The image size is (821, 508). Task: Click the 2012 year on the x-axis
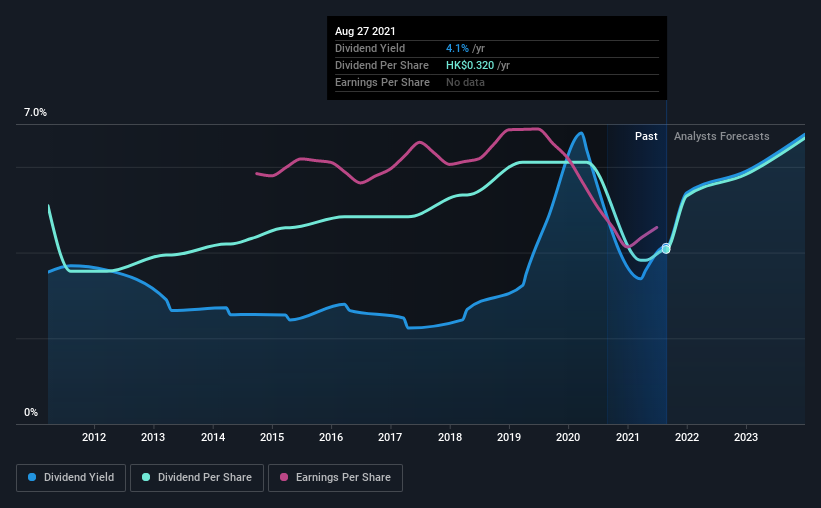(94, 437)
